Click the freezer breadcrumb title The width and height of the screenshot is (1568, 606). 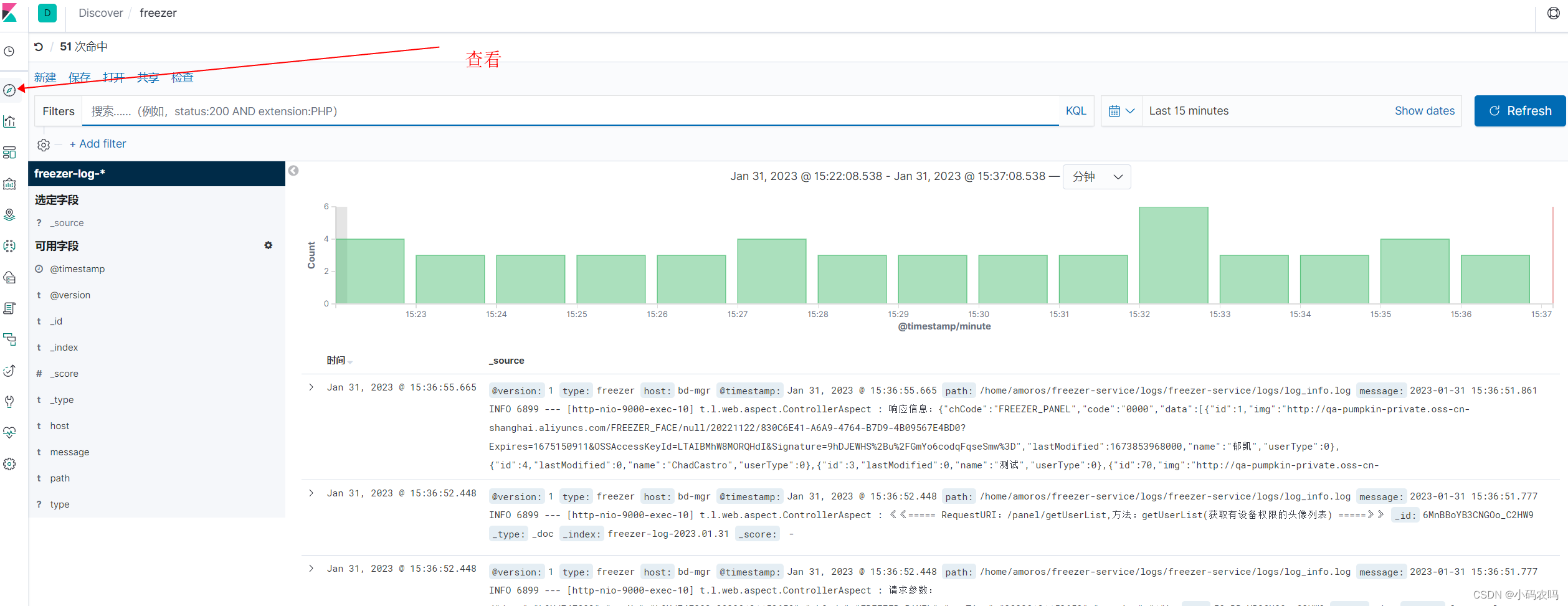click(x=158, y=13)
